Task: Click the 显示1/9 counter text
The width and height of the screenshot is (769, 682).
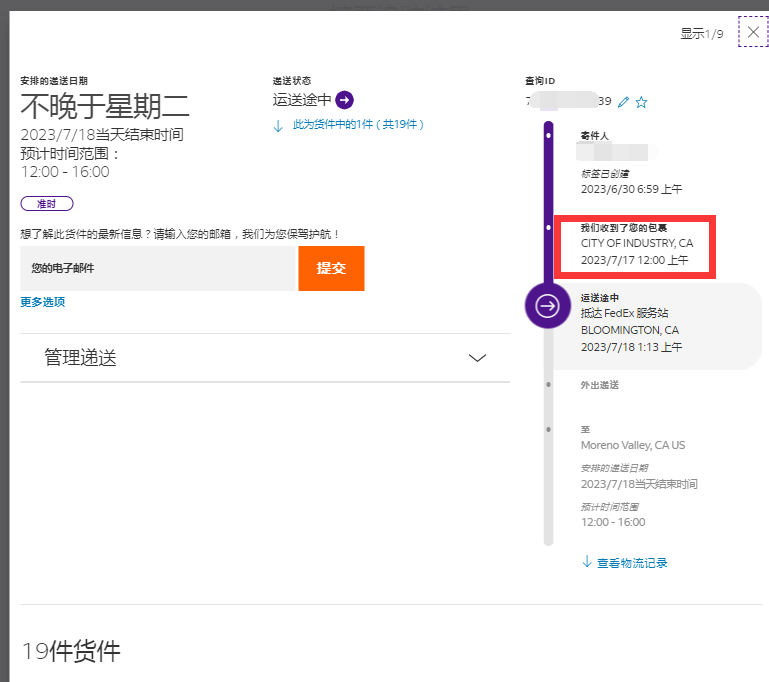Action: pos(702,34)
